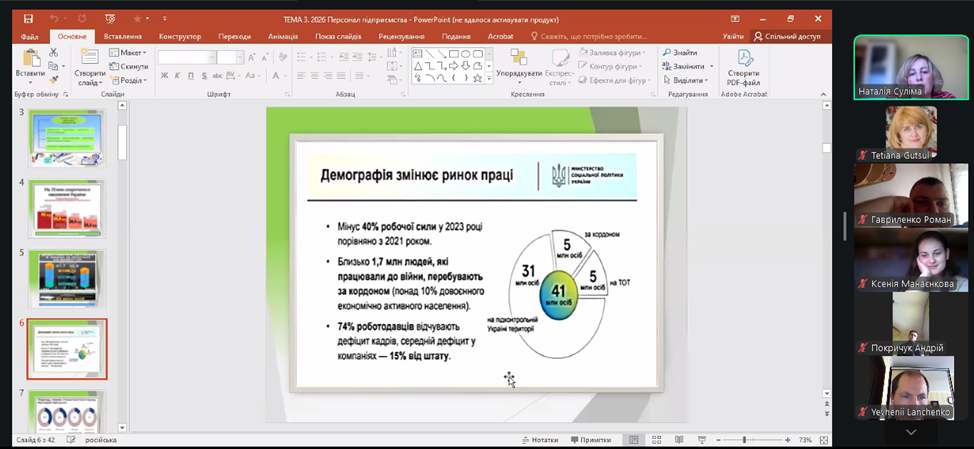Click the Створити PDF-файл Acrobat icon
The image size is (974, 449).
pos(743,67)
